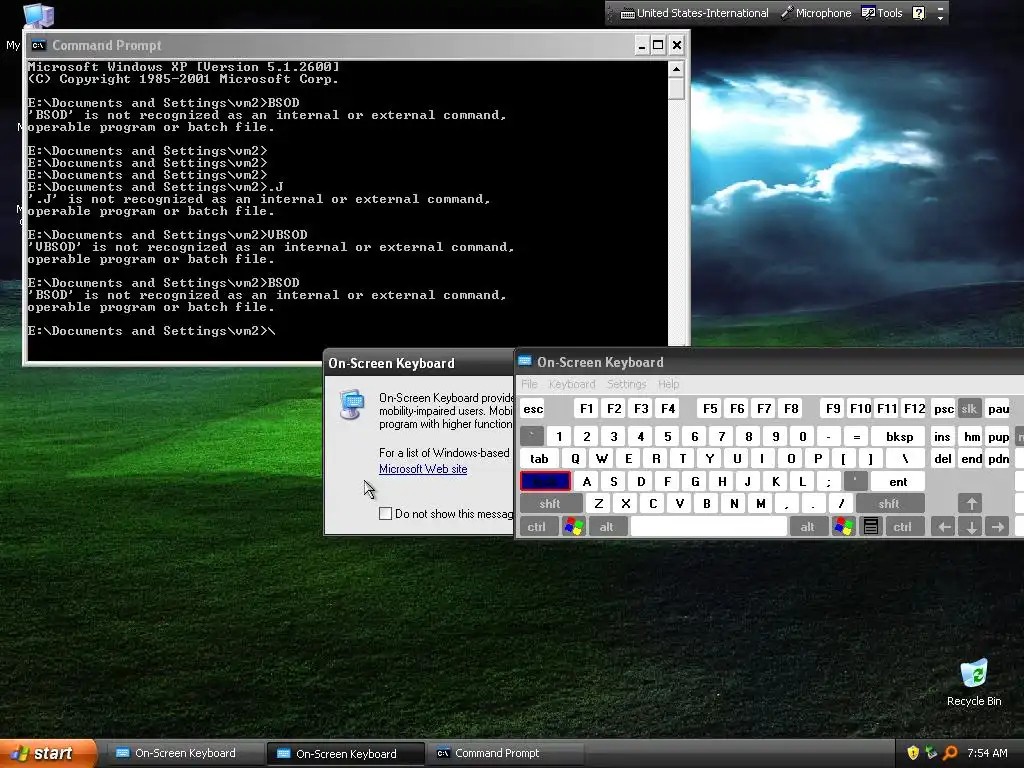Click the right arrow key on keyboard
This screenshot has height=768, width=1024.
click(x=997, y=526)
